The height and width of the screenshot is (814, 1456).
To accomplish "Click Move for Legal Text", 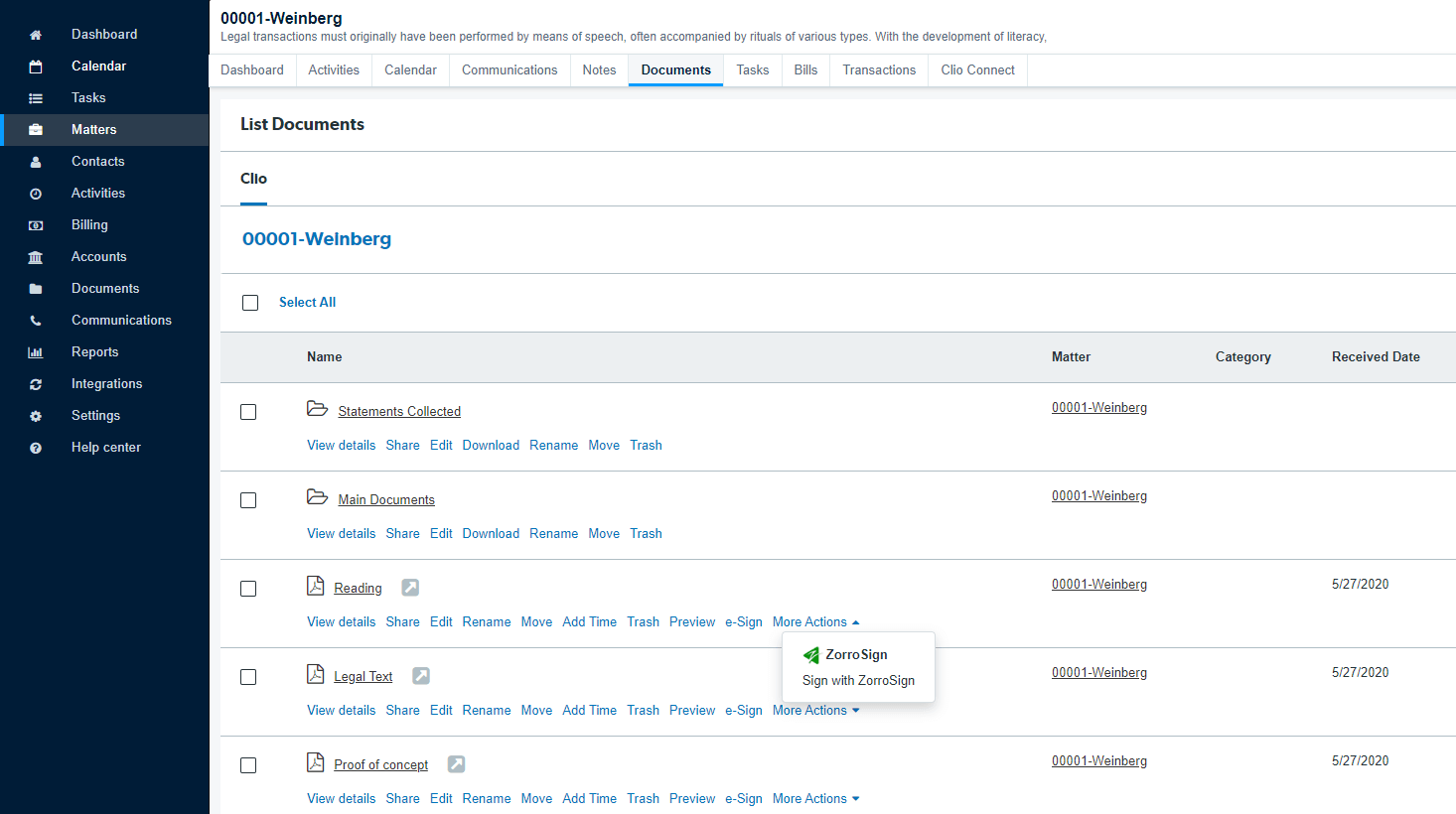I will coord(536,711).
